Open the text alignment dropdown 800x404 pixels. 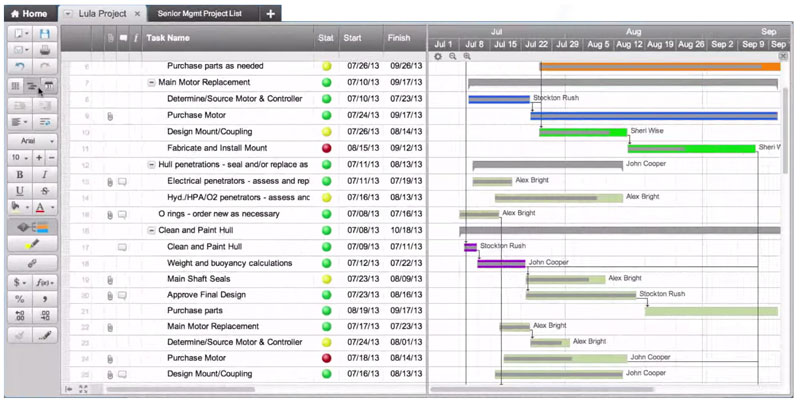pyautogui.click(x=20, y=122)
